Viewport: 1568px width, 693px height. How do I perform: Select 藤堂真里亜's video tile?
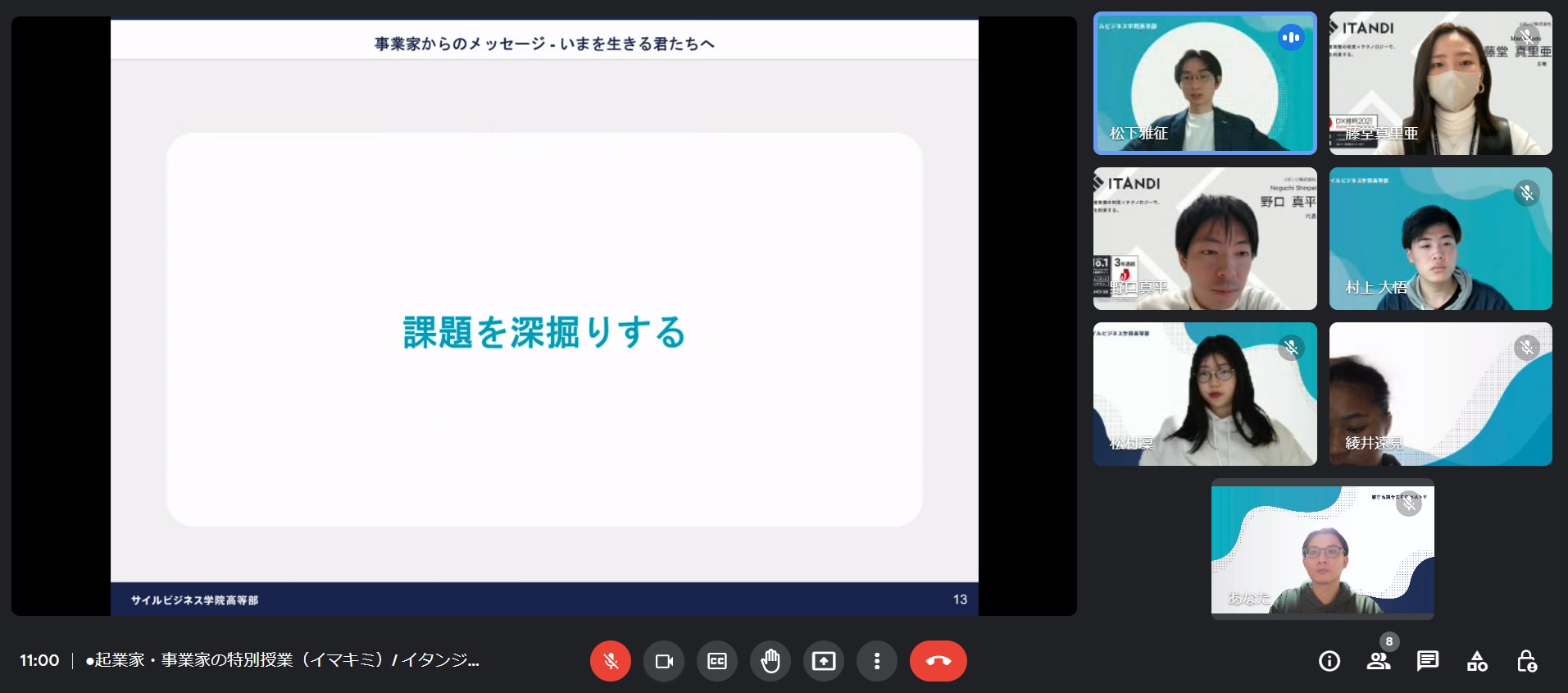tap(1440, 83)
